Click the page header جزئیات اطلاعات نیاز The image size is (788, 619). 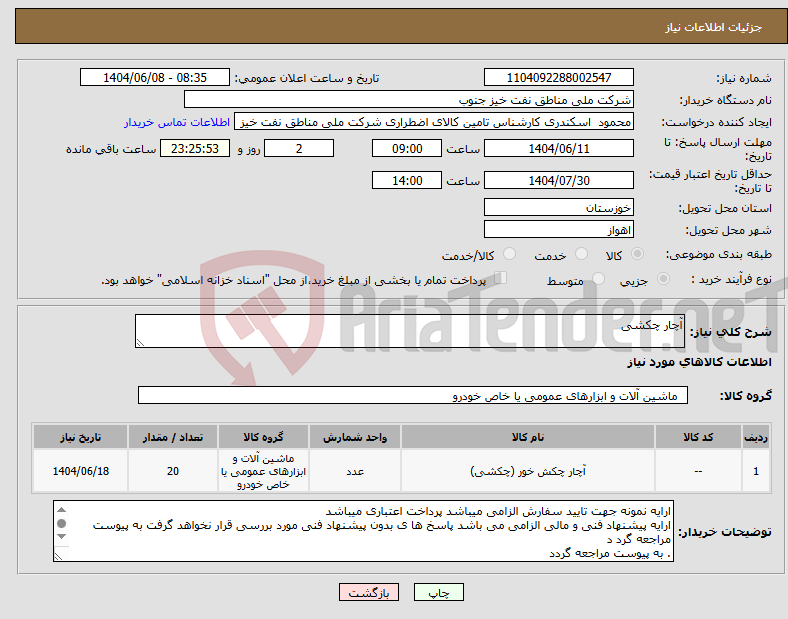click(x=714, y=27)
